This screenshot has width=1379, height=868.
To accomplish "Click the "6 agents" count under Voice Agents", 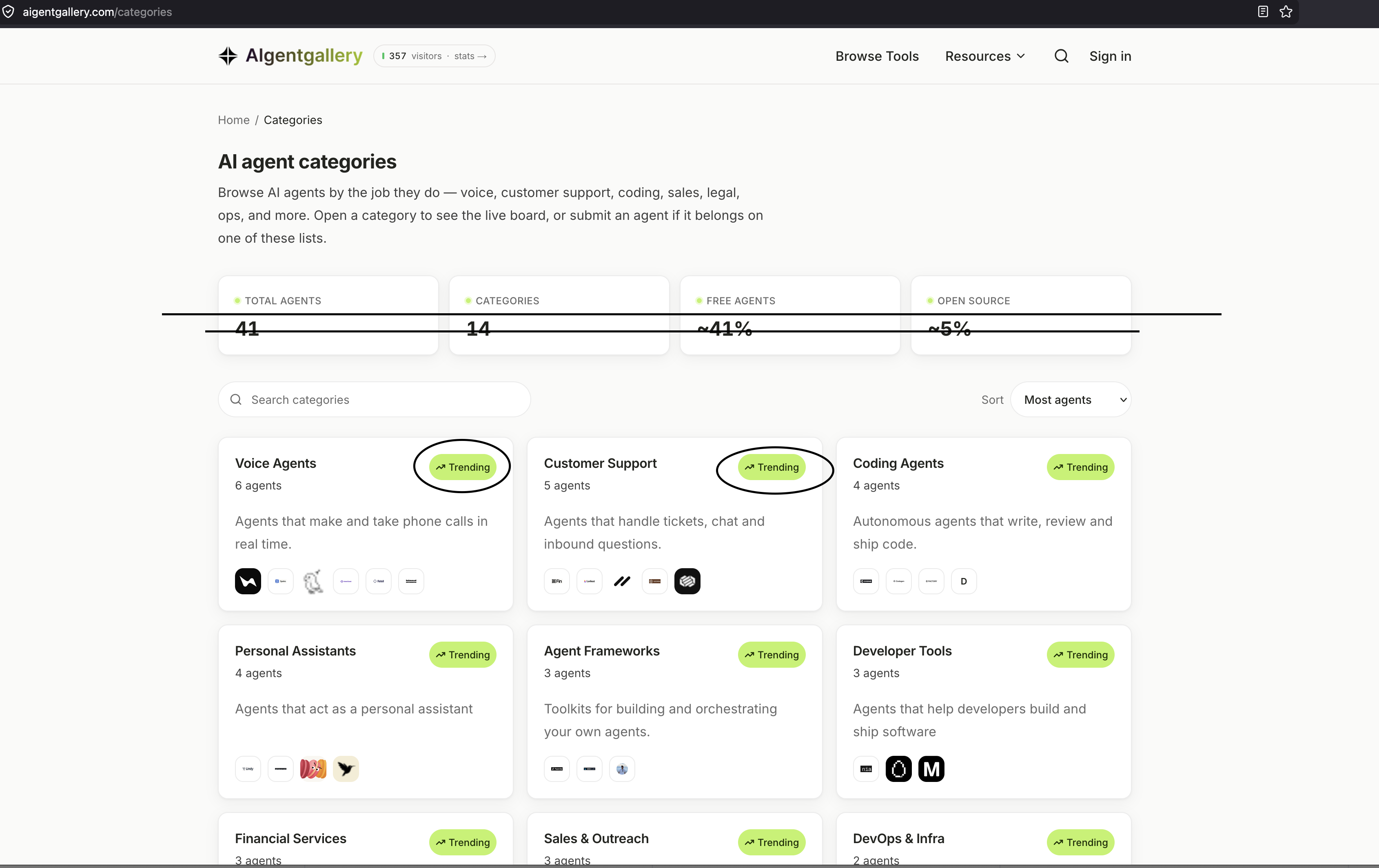I will pos(258,485).
